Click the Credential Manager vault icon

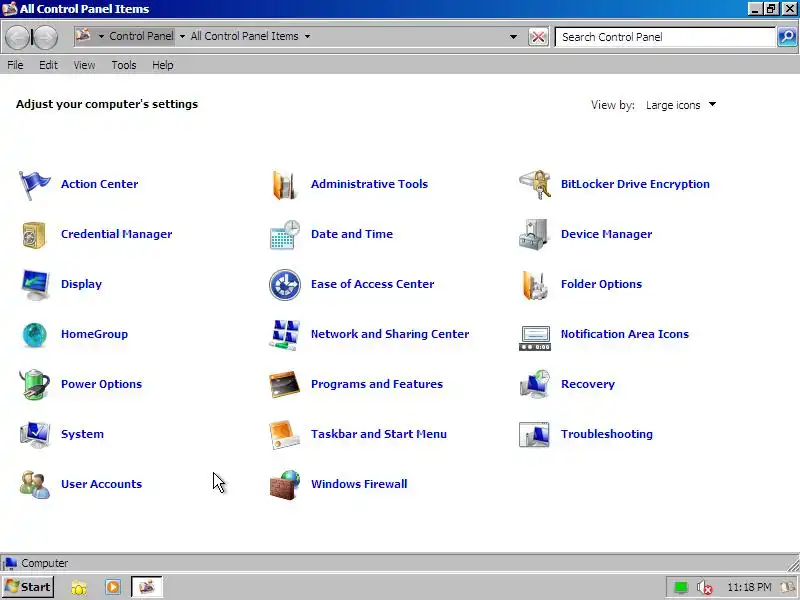(x=35, y=235)
